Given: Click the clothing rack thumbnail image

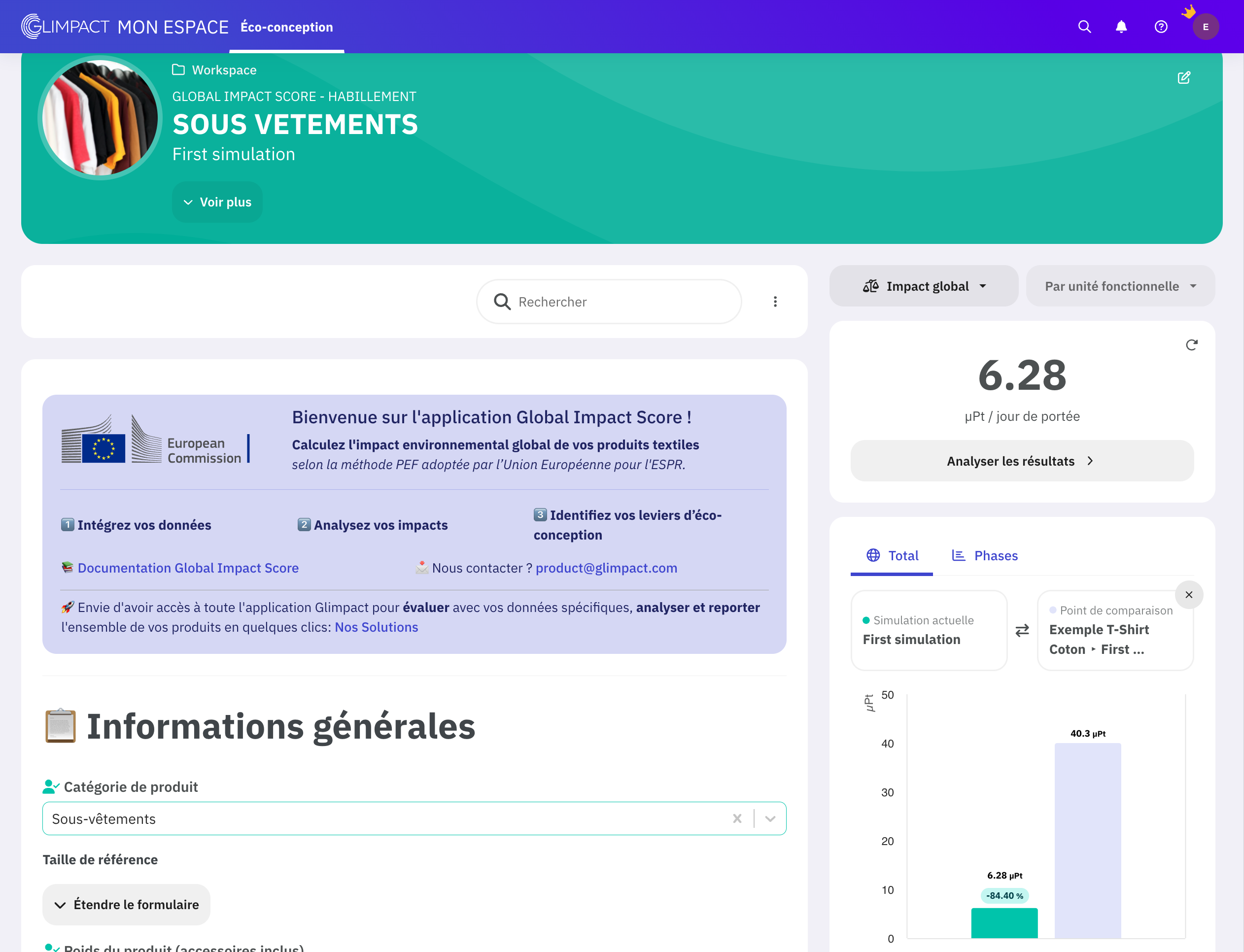Looking at the screenshot, I should click(x=100, y=117).
